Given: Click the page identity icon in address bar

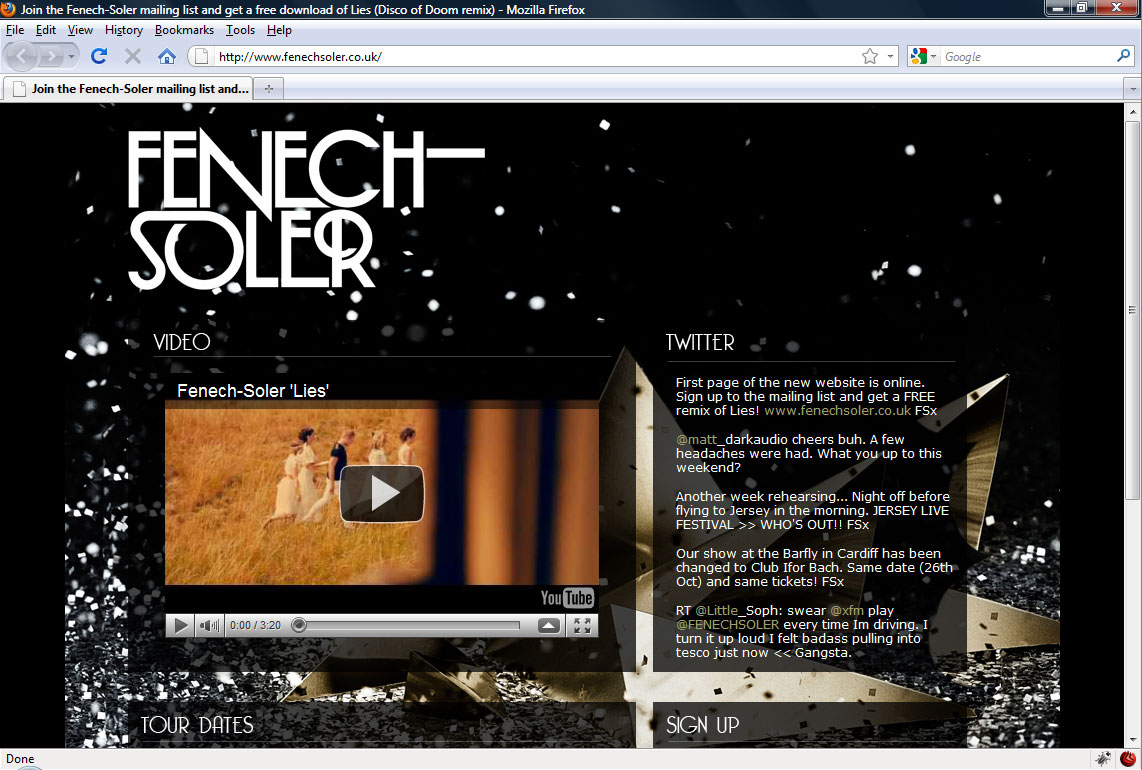Looking at the screenshot, I should pyautogui.click(x=202, y=56).
